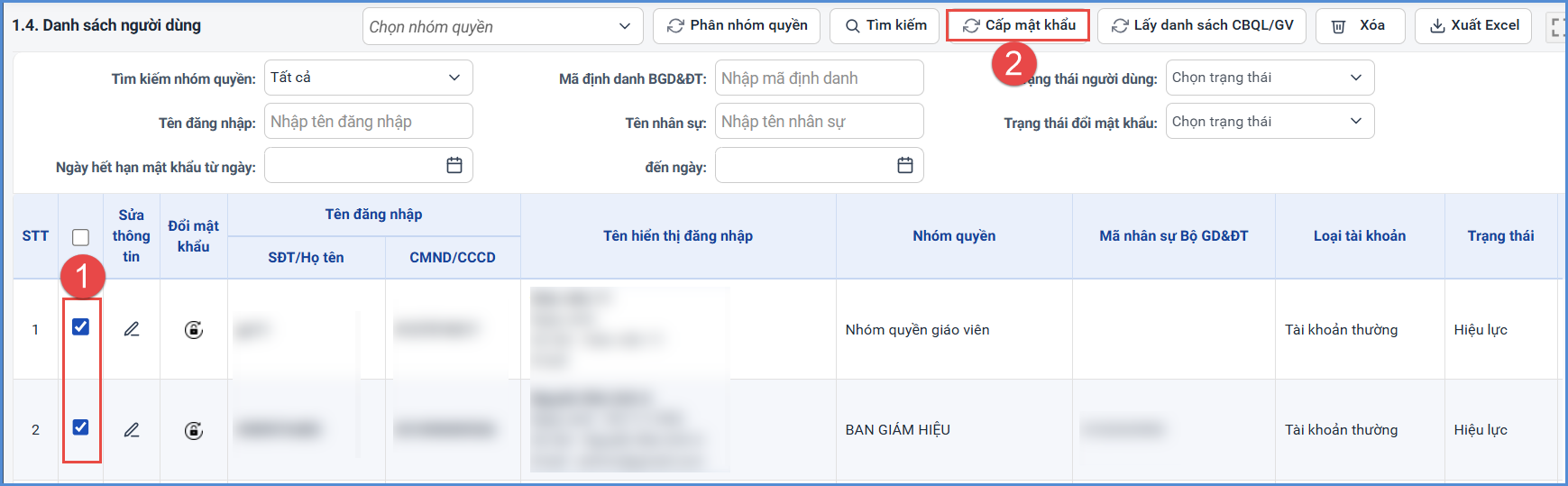Viewport: 1568px width, 486px height.
Task: Click password reset lock icon in row 1
Action: (194, 330)
